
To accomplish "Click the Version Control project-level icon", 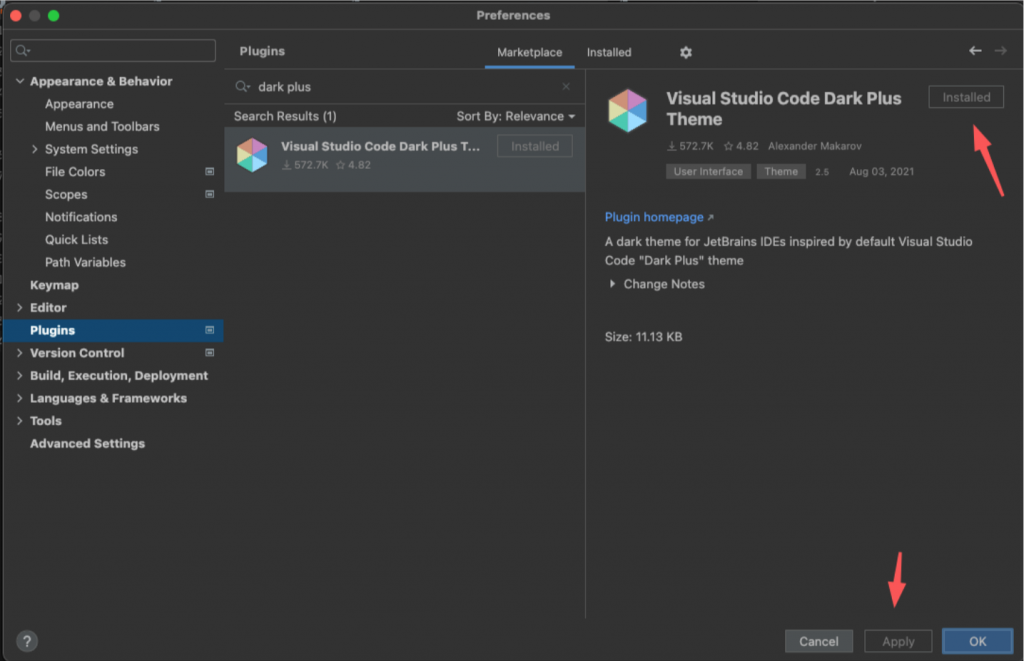I will (210, 353).
